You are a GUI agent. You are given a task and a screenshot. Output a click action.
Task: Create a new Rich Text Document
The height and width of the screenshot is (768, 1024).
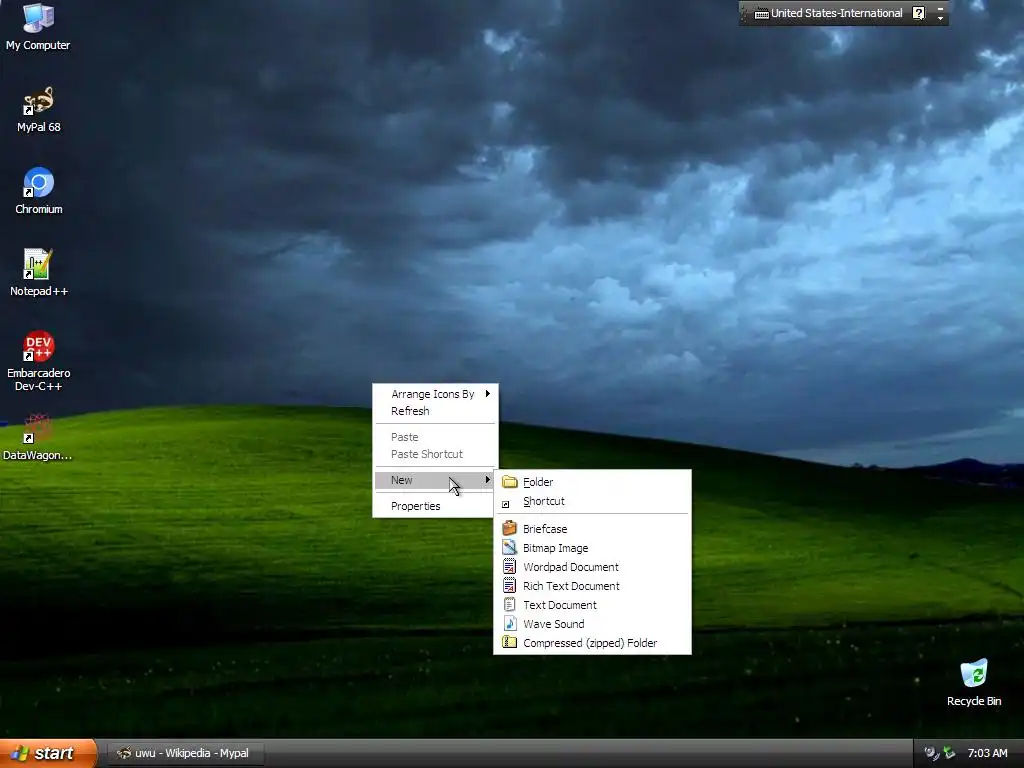tap(592, 586)
